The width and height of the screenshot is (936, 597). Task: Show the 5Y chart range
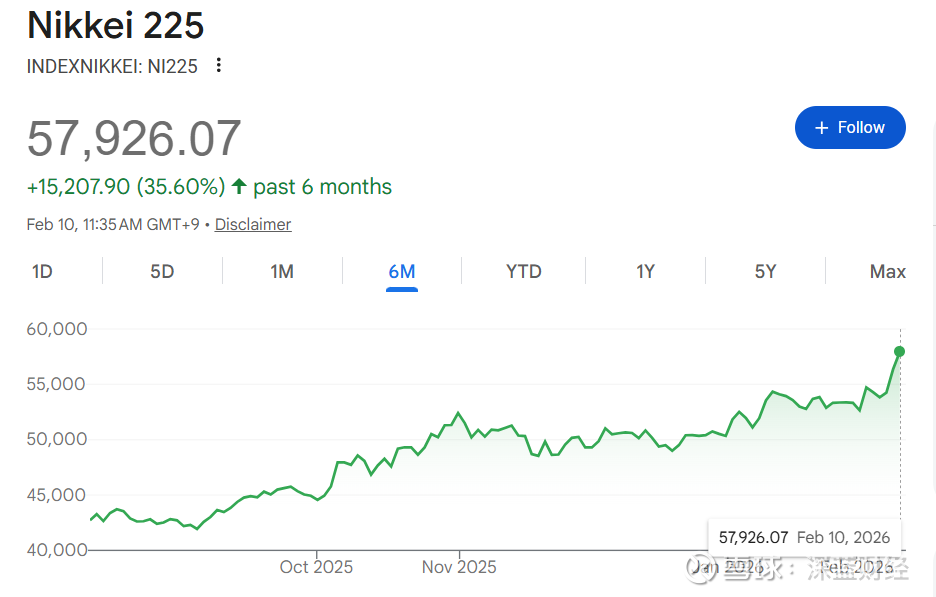point(765,271)
